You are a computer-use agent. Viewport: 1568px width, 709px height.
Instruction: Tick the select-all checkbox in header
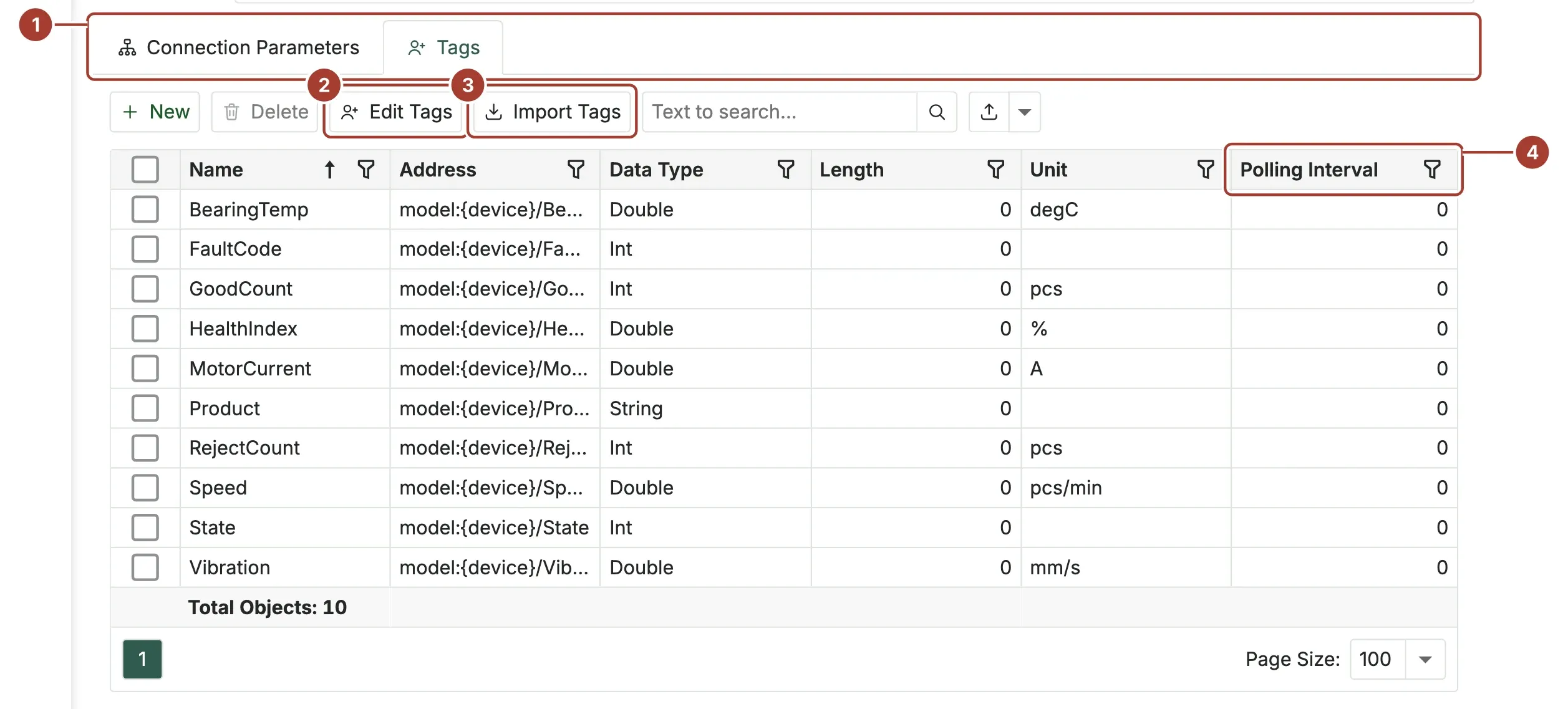click(x=145, y=169)
